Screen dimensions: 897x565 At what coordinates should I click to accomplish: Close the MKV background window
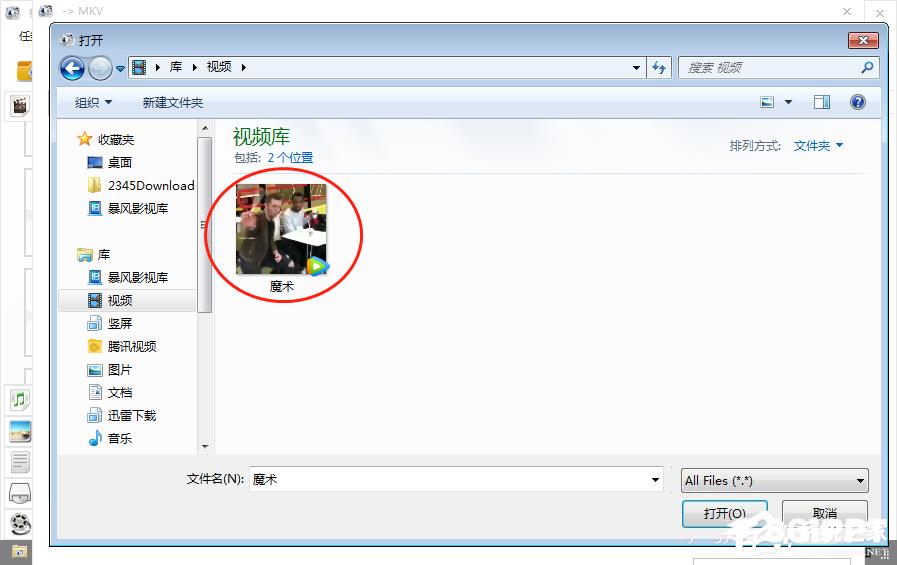tap(847, 11)
